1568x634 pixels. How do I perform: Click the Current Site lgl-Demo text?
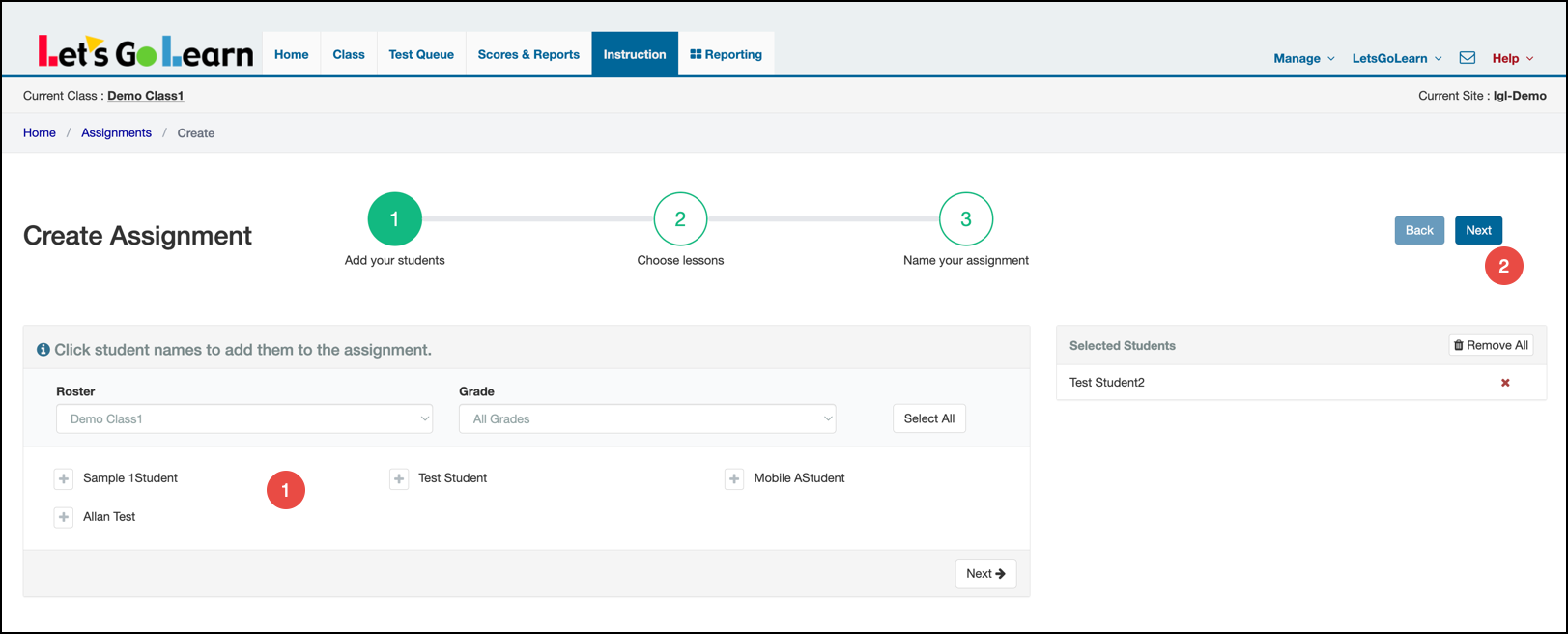(1482, 96)
